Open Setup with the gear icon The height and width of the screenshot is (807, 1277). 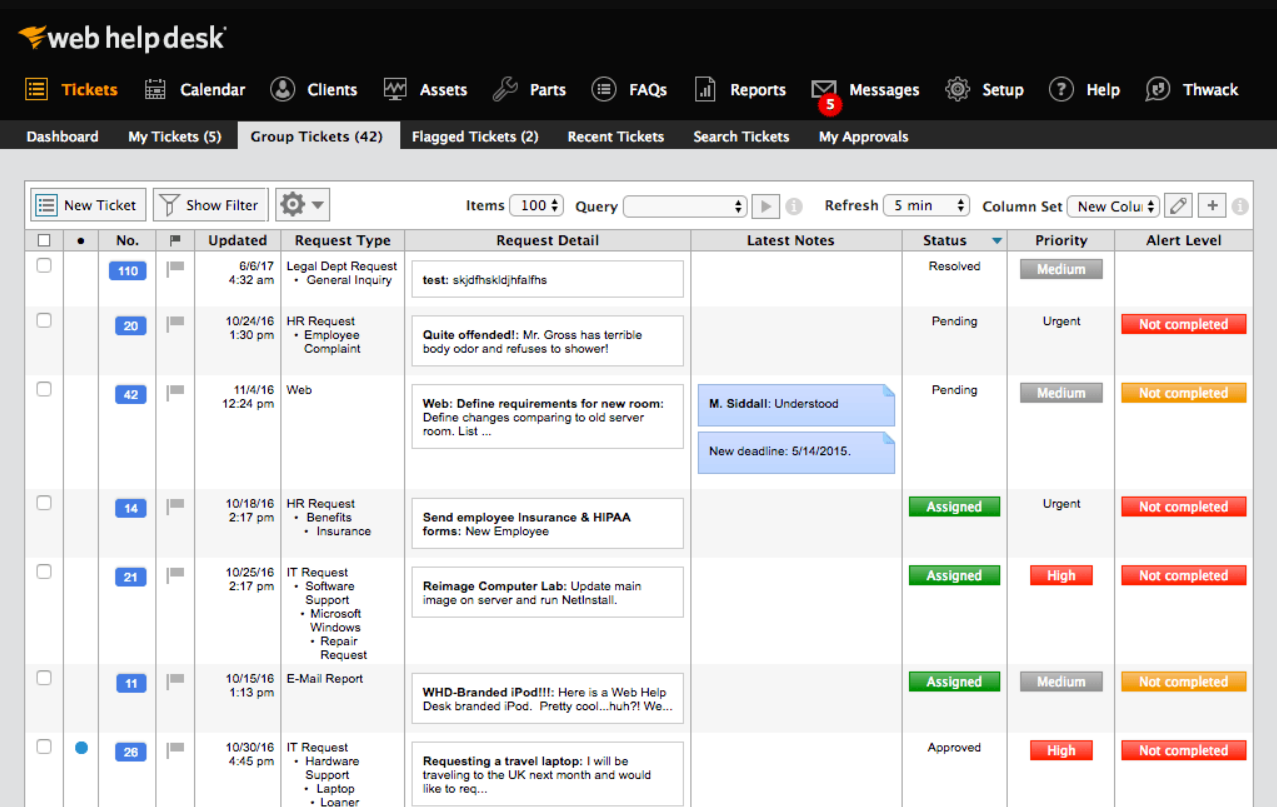(x=956, y=89)
